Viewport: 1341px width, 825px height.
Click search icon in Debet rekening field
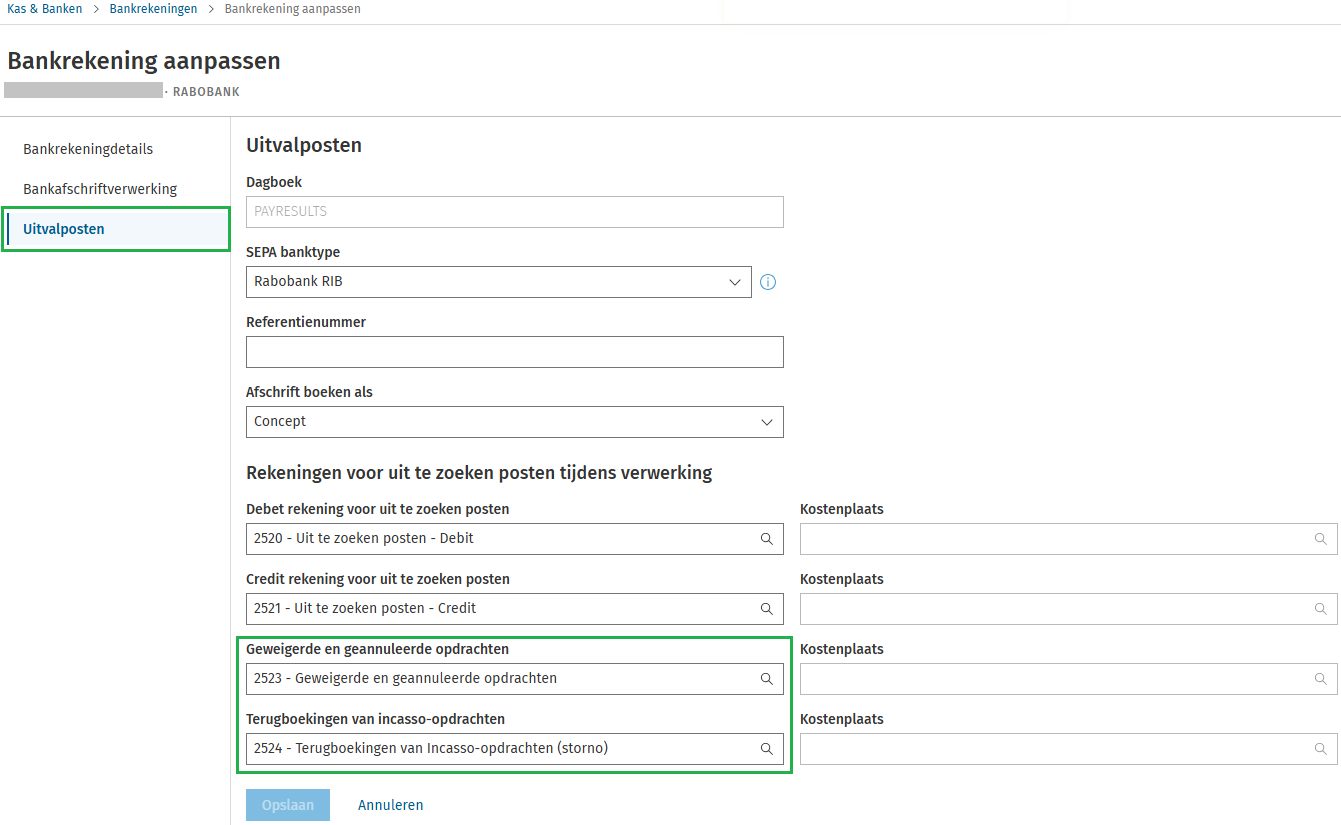click(x=767, y=539)
